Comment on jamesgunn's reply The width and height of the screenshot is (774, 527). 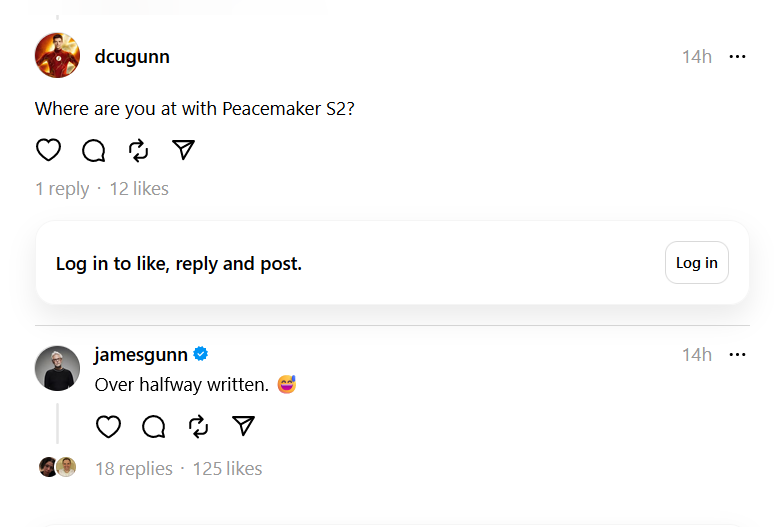(153, 427)
